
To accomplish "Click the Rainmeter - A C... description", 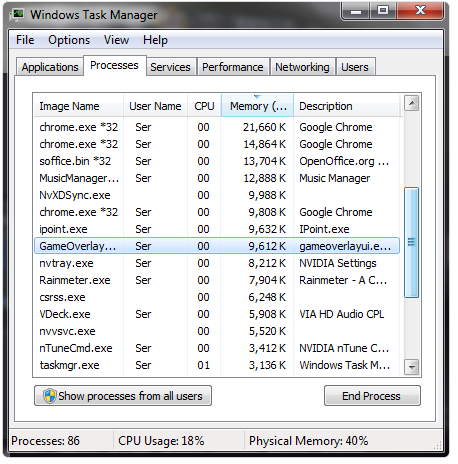I will pos(343,280).
